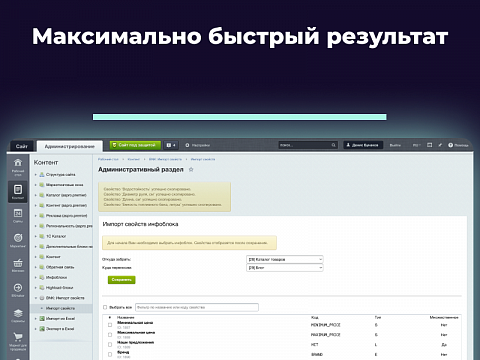Image resolution: width=480 pixels, height=360 pixels.
Task: Click the Множественное column header
Action: [444, 318]
